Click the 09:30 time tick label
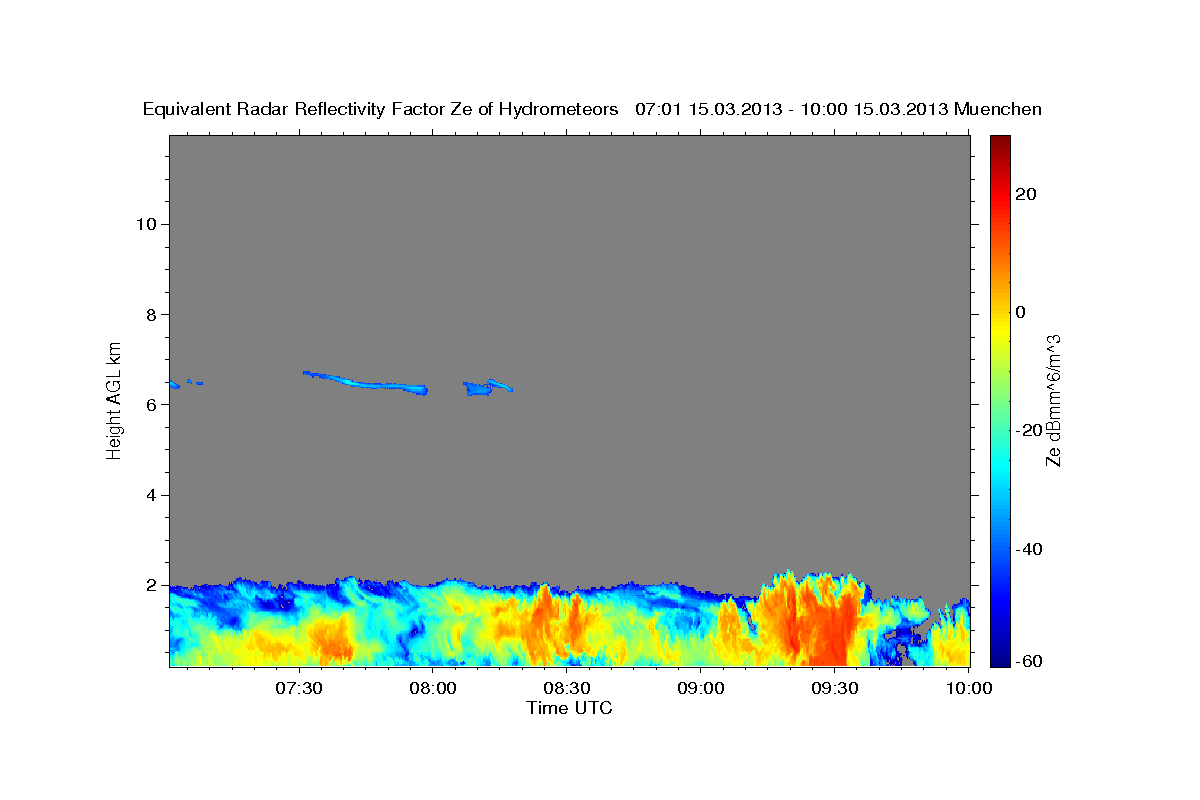Screen dimensions: 1200x800 (835, 689)
